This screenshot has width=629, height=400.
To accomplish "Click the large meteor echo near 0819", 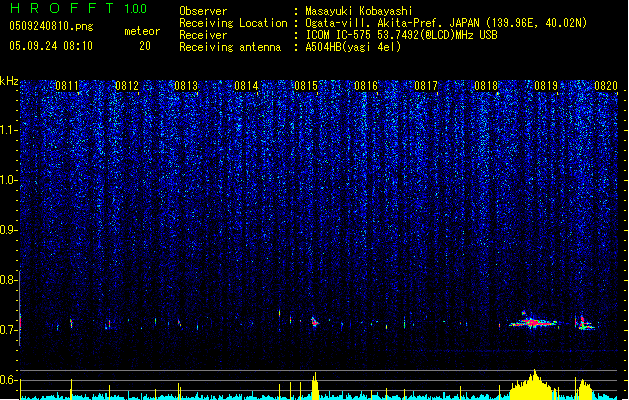I will coord(533,321).
